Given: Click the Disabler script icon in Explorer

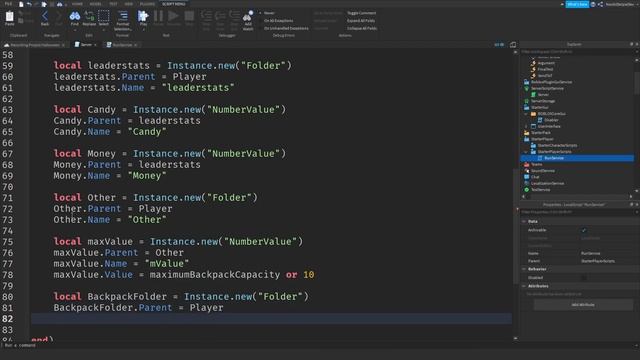Looking at the screenshot, I should 540,120.
